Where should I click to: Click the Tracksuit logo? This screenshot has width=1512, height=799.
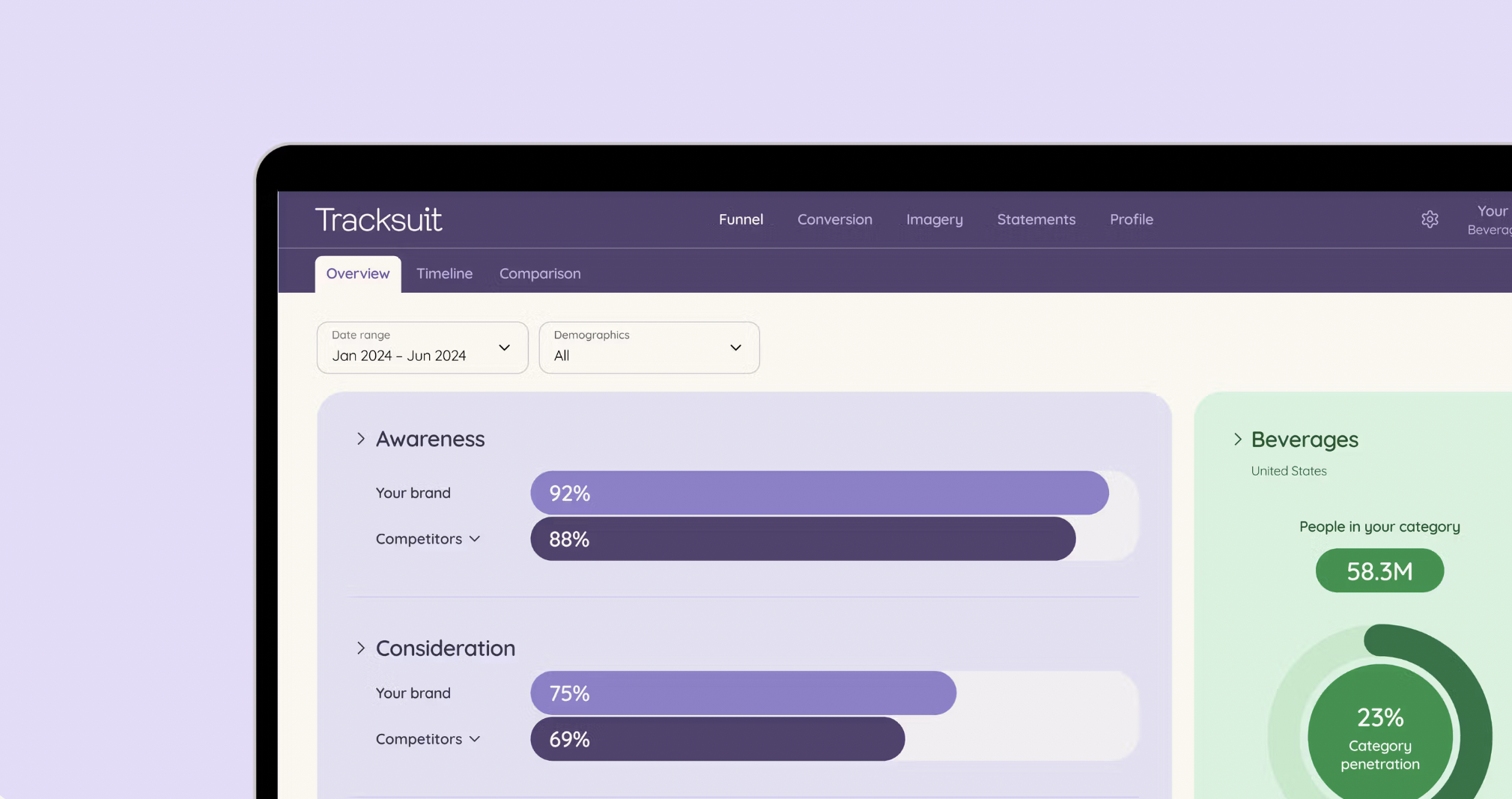[378, 219]
